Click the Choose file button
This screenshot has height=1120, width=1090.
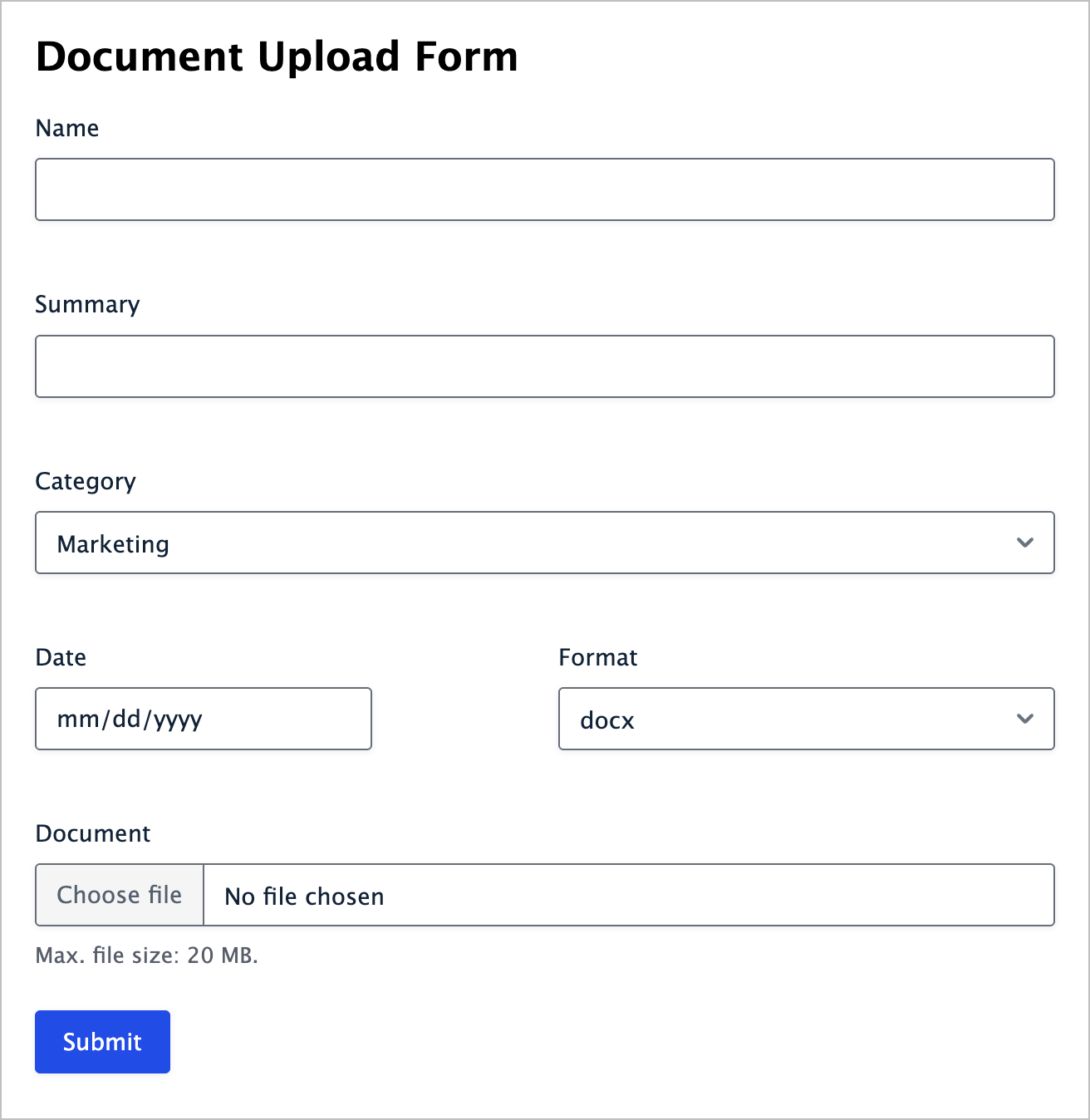coord(119,895)
